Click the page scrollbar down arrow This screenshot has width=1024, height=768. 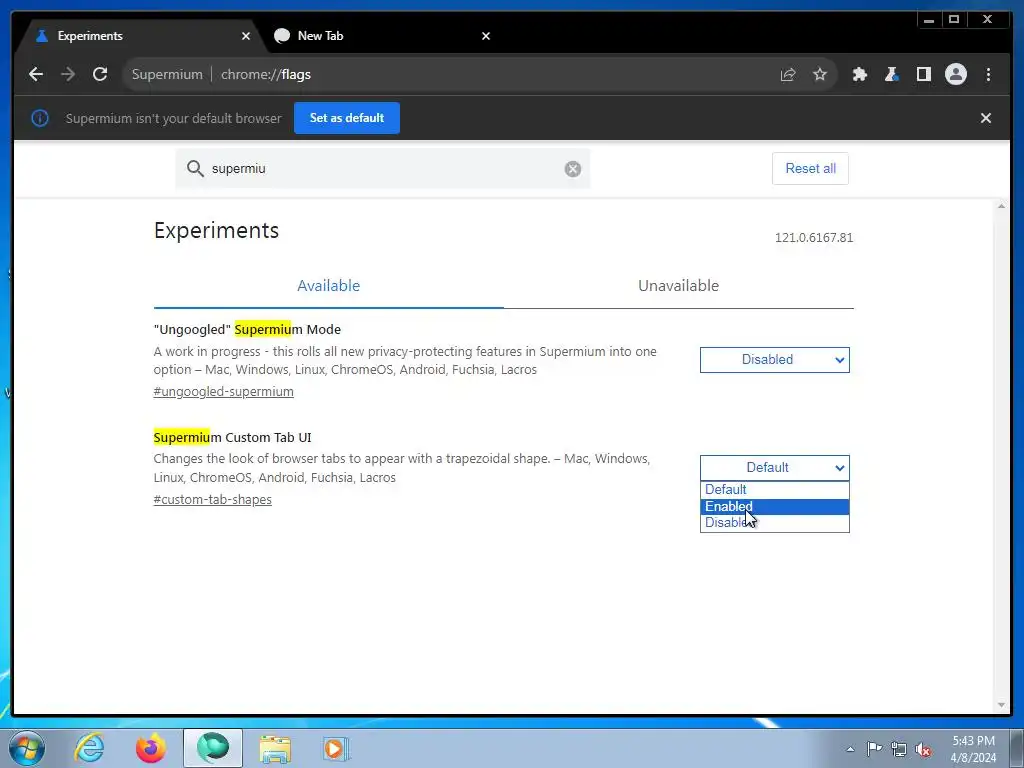click(x=1001, y=705)
